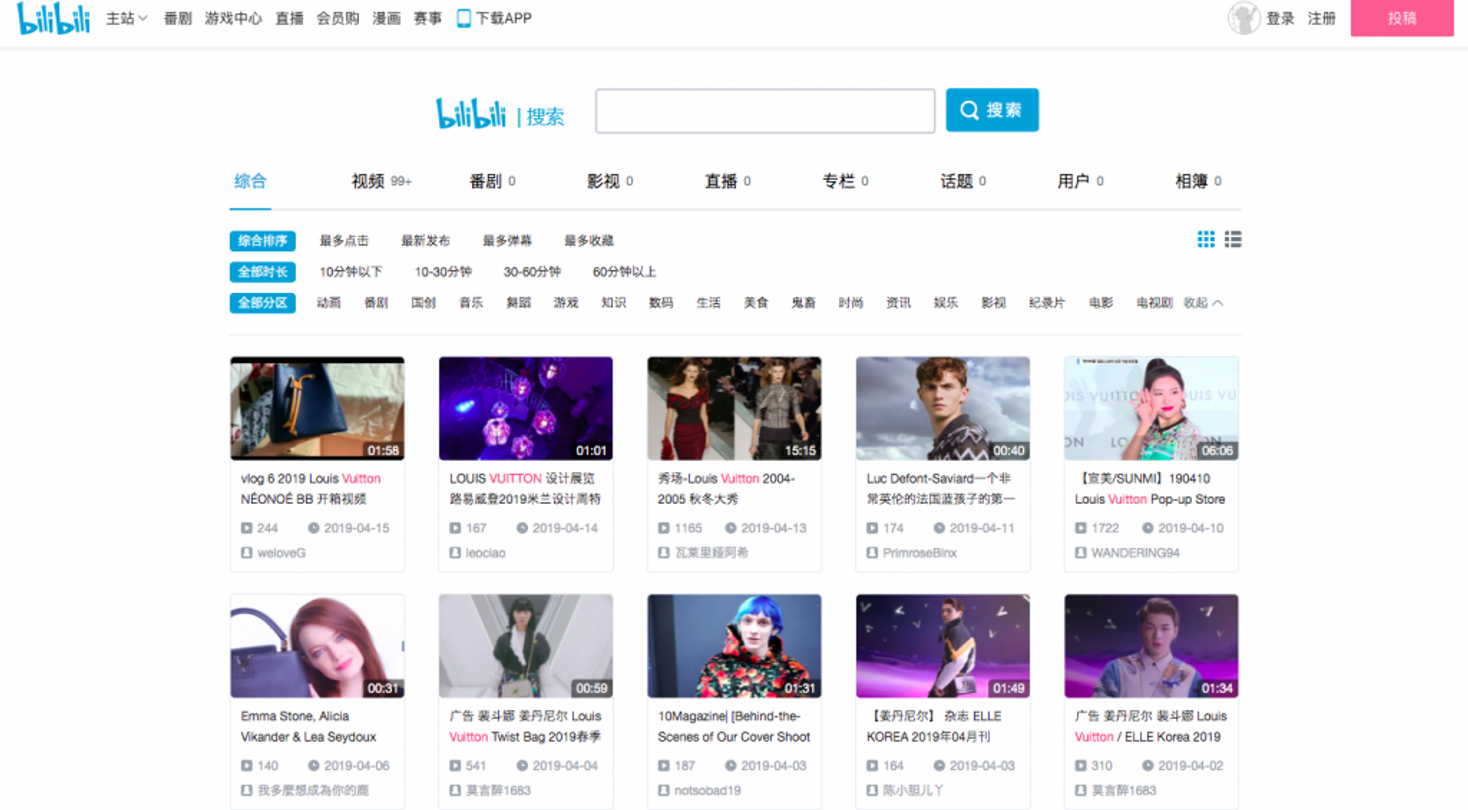Click the bilibili logo in top navigation

pos(54,18)
